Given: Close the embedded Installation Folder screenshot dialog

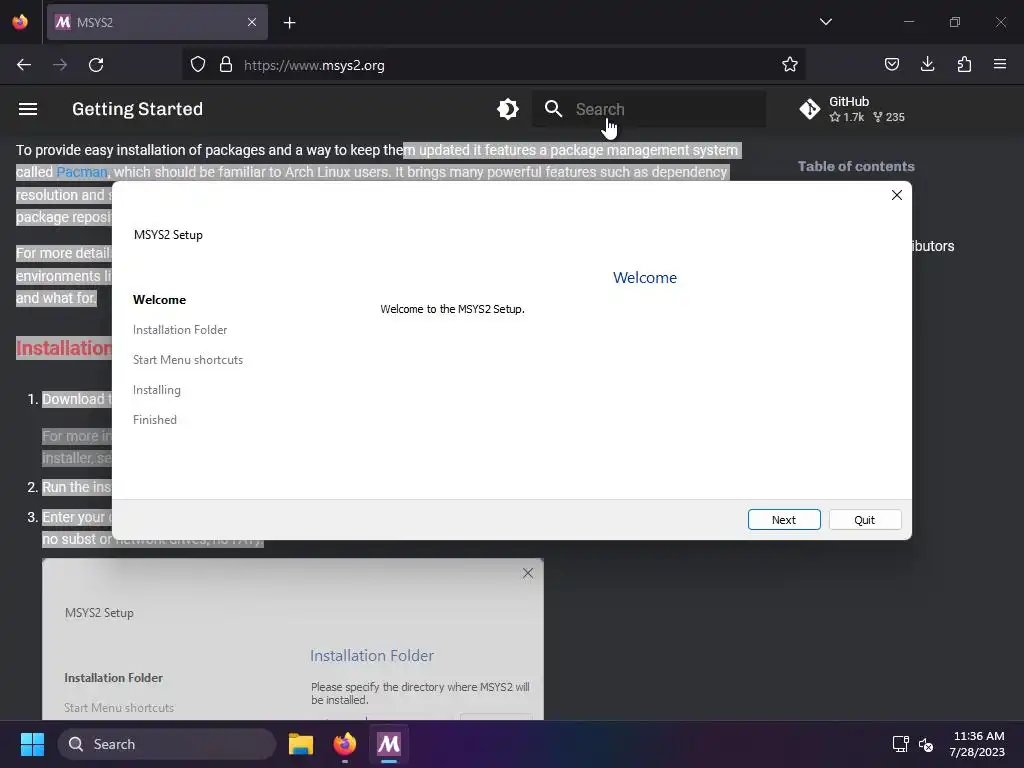Looking at the screenshot, I should (x=528, y=573).
